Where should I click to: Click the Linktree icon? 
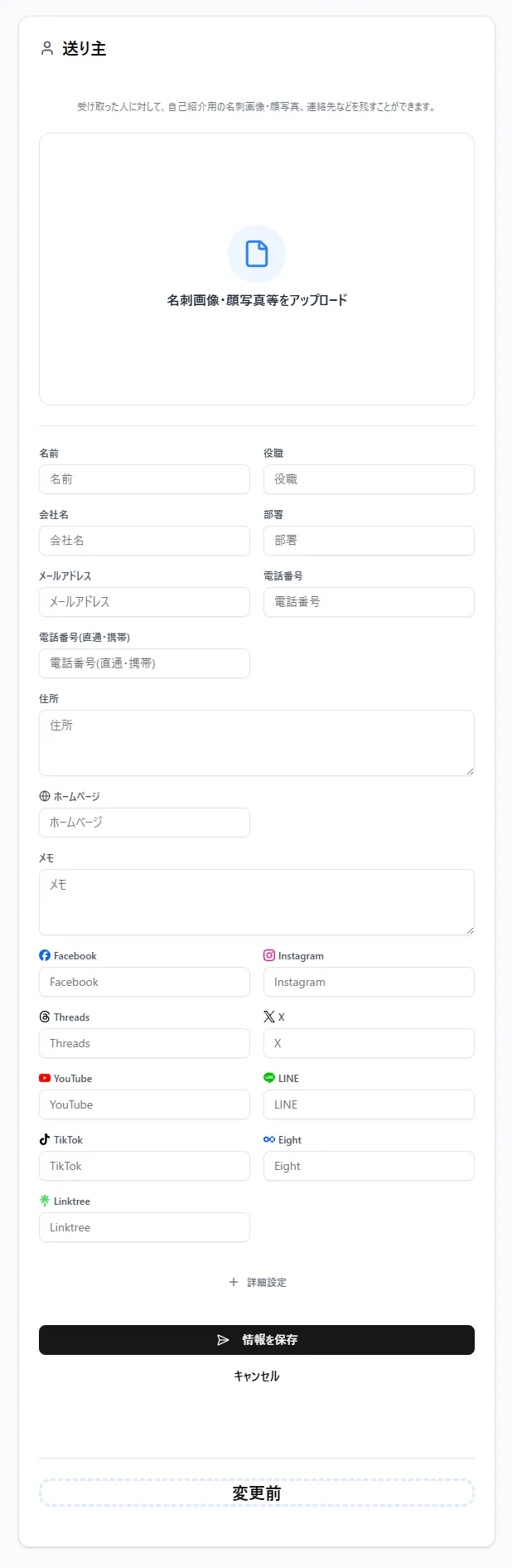tap(44, 1201)
